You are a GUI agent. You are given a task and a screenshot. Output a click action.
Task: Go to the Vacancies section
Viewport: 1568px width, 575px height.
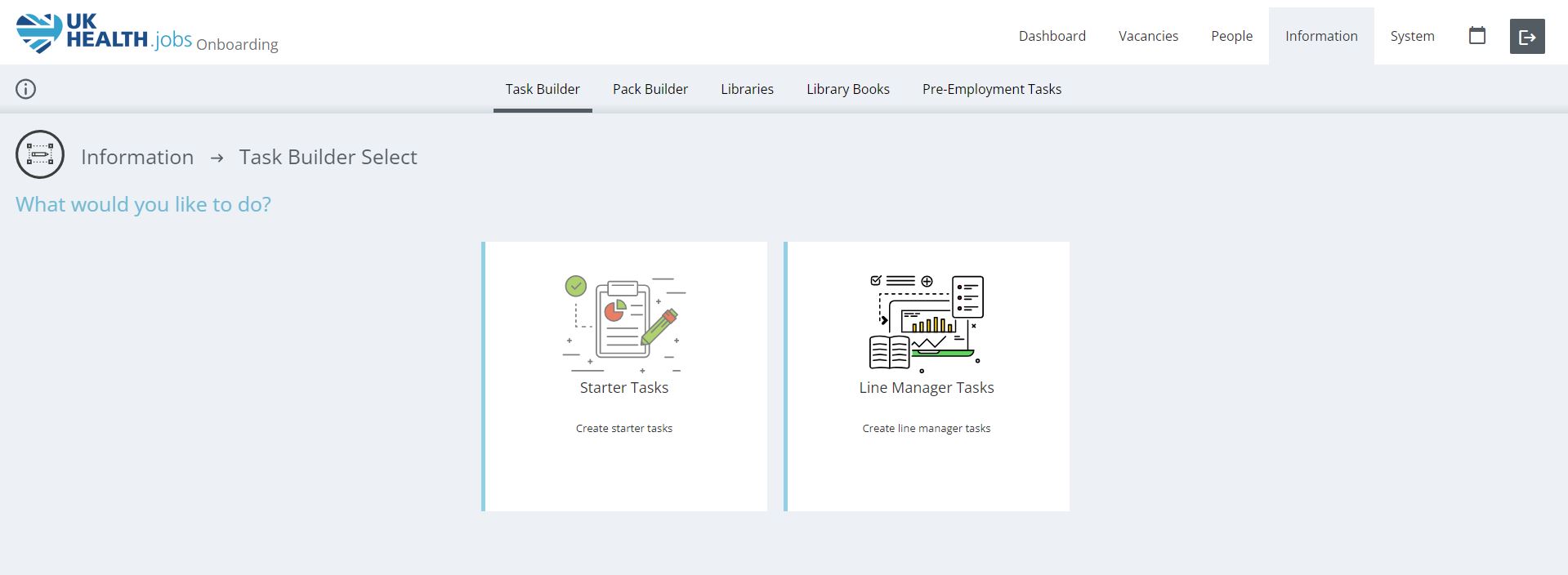(1148, 36)
